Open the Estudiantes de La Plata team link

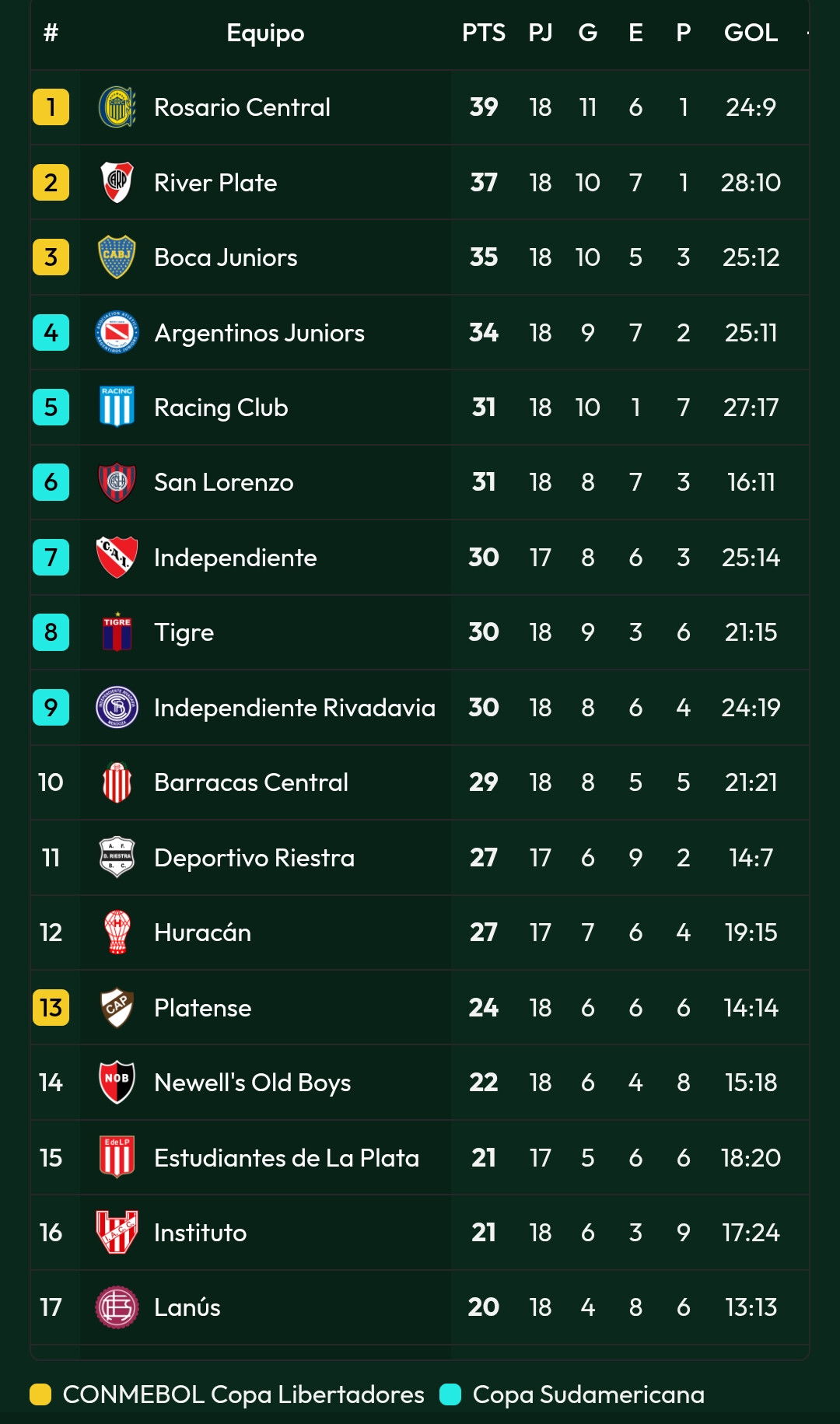286,1157
